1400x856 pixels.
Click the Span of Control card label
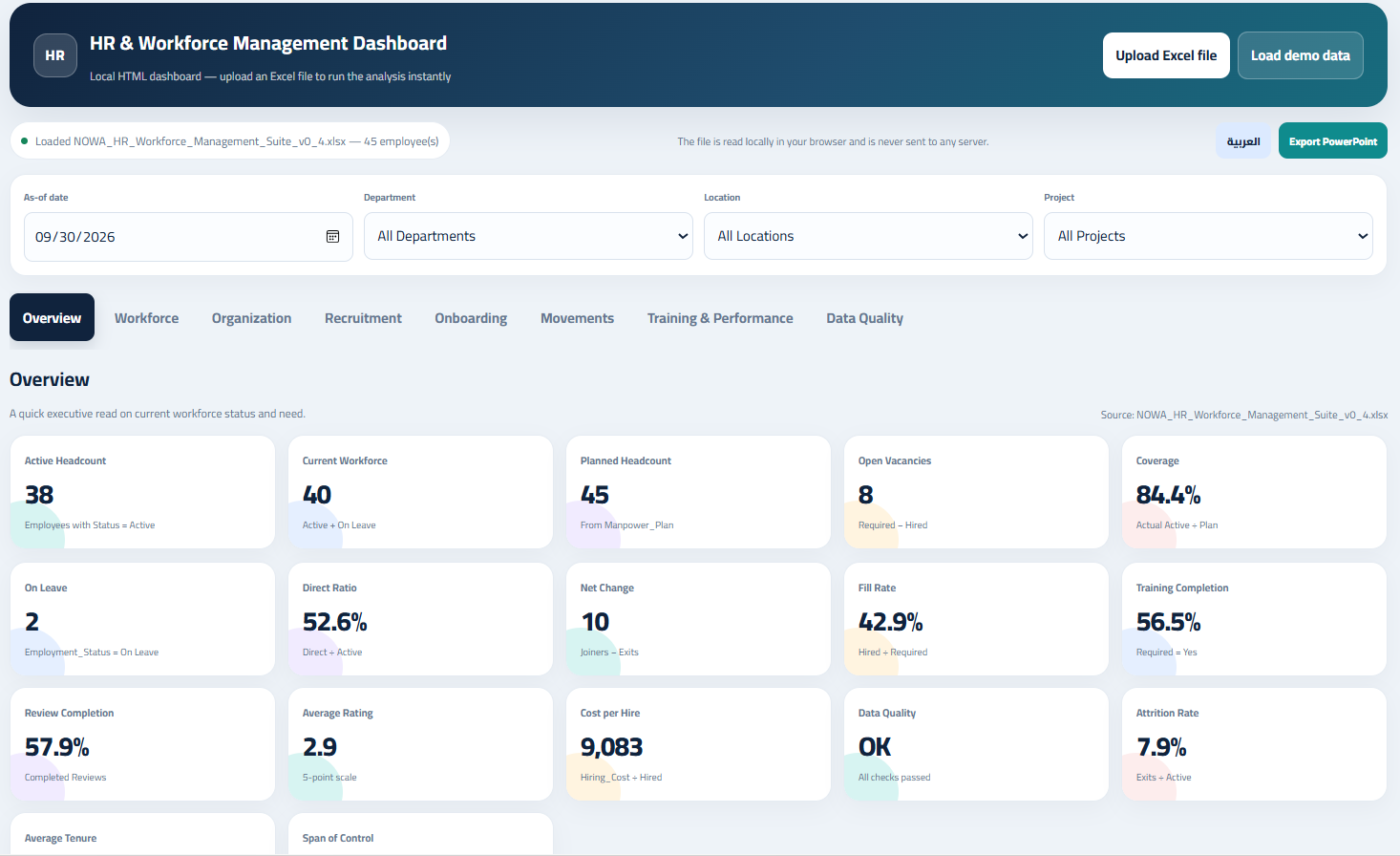pyautogui.click(x=338, y=838)
